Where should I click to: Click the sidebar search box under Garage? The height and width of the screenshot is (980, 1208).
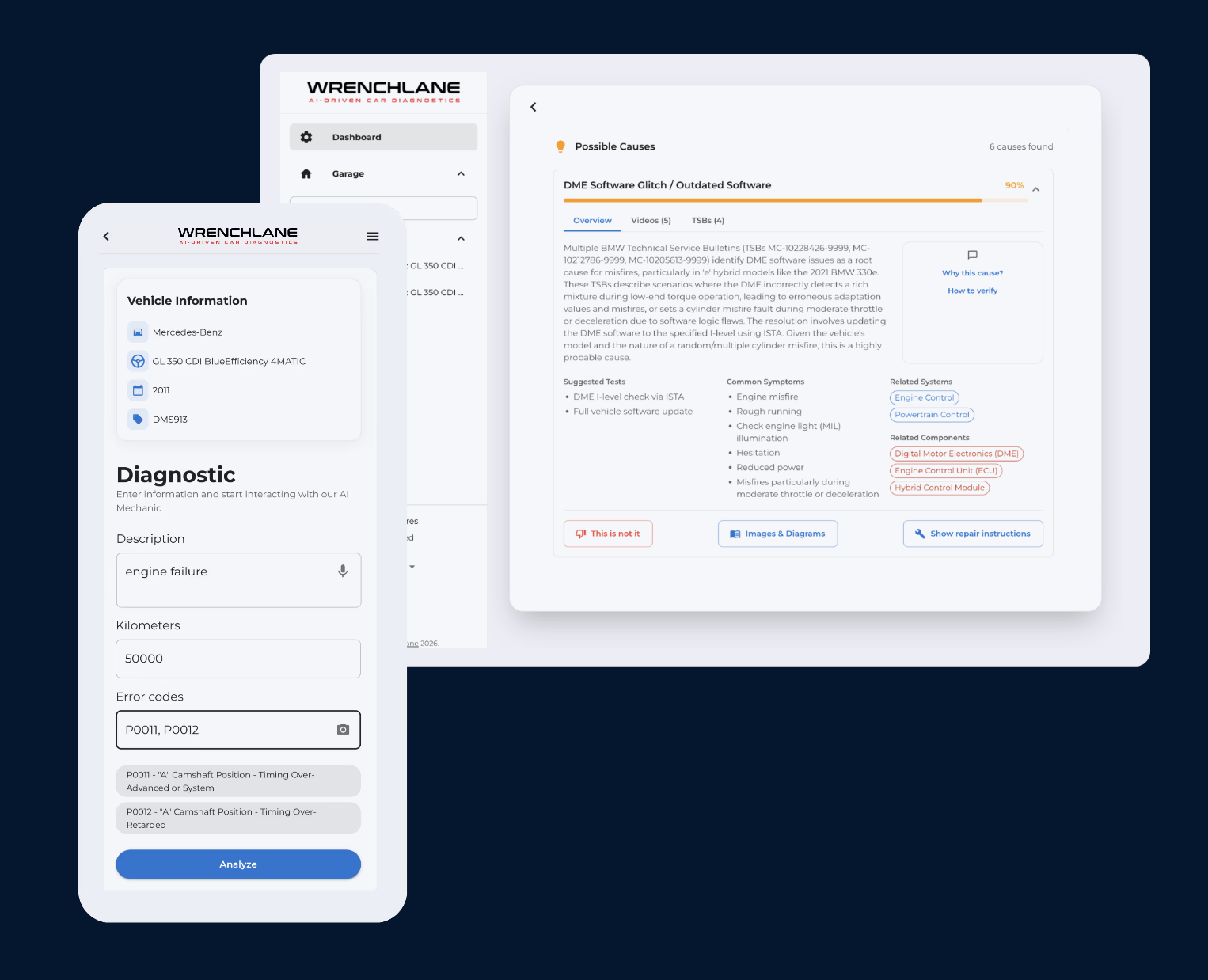tap(383, 208)
